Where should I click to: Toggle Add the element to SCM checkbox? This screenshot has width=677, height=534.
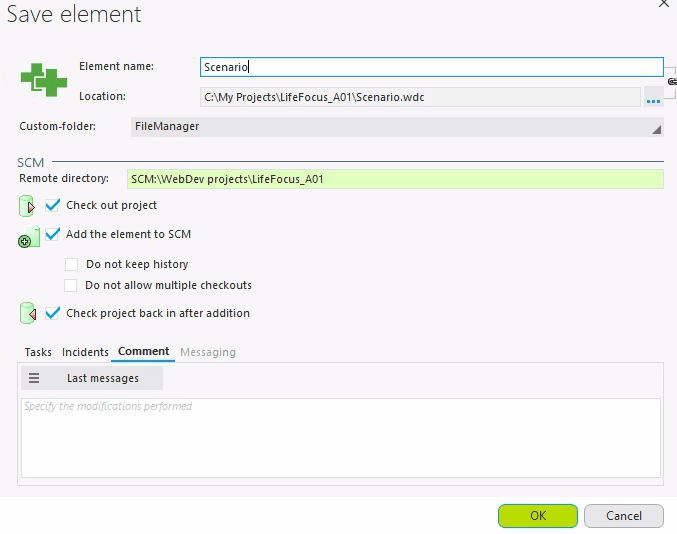[x=53, y=235]
